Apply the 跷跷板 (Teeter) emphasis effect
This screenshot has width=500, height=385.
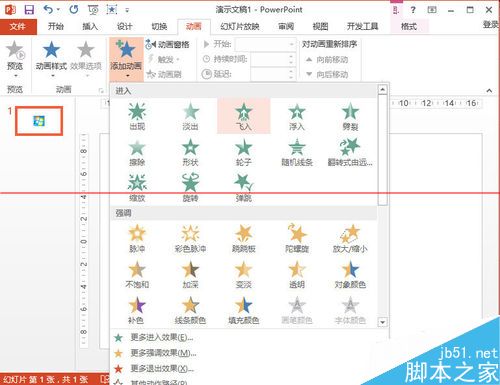[244, 238]
